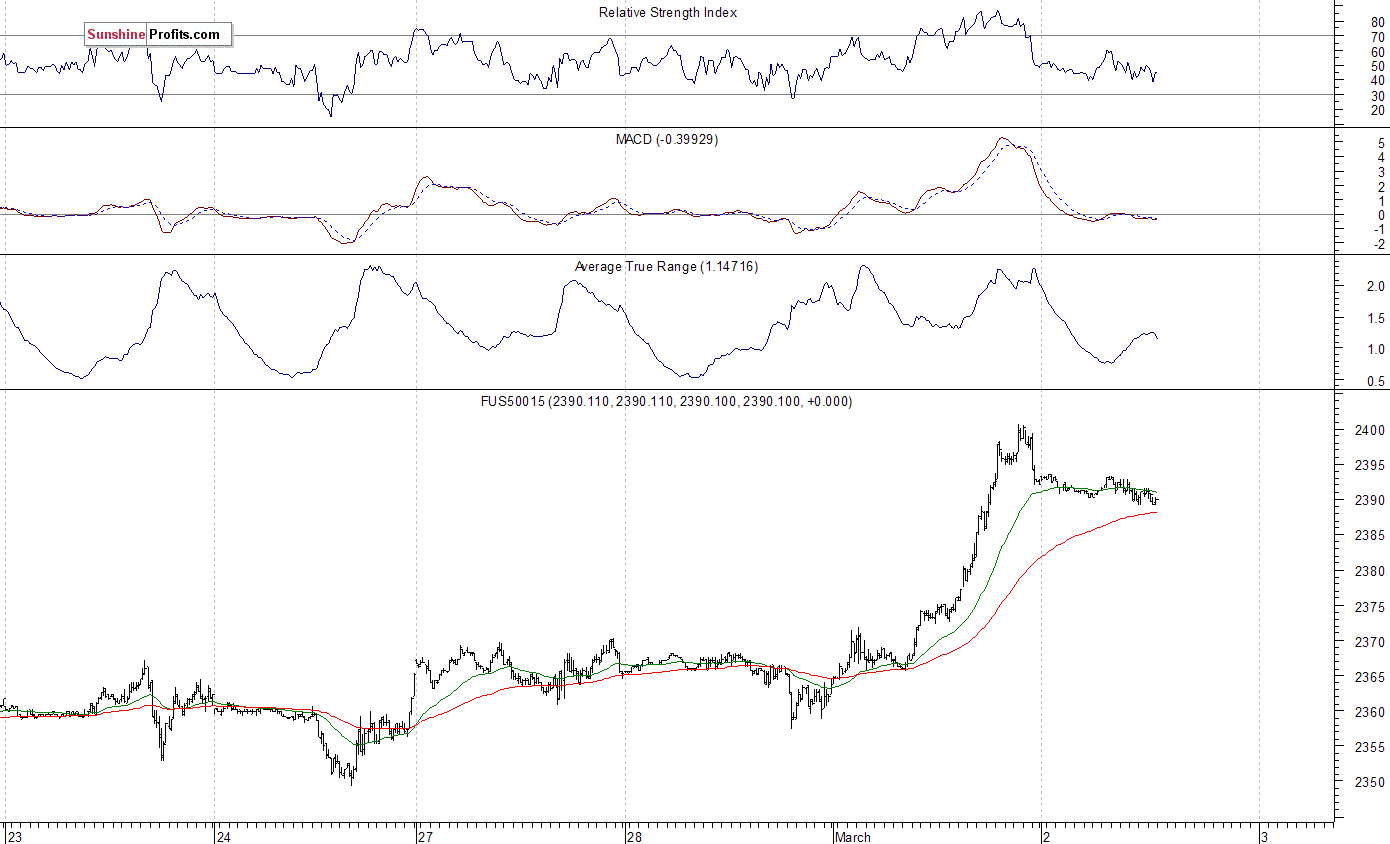Click the ATR axis value 2.0

click(1375, 286)
